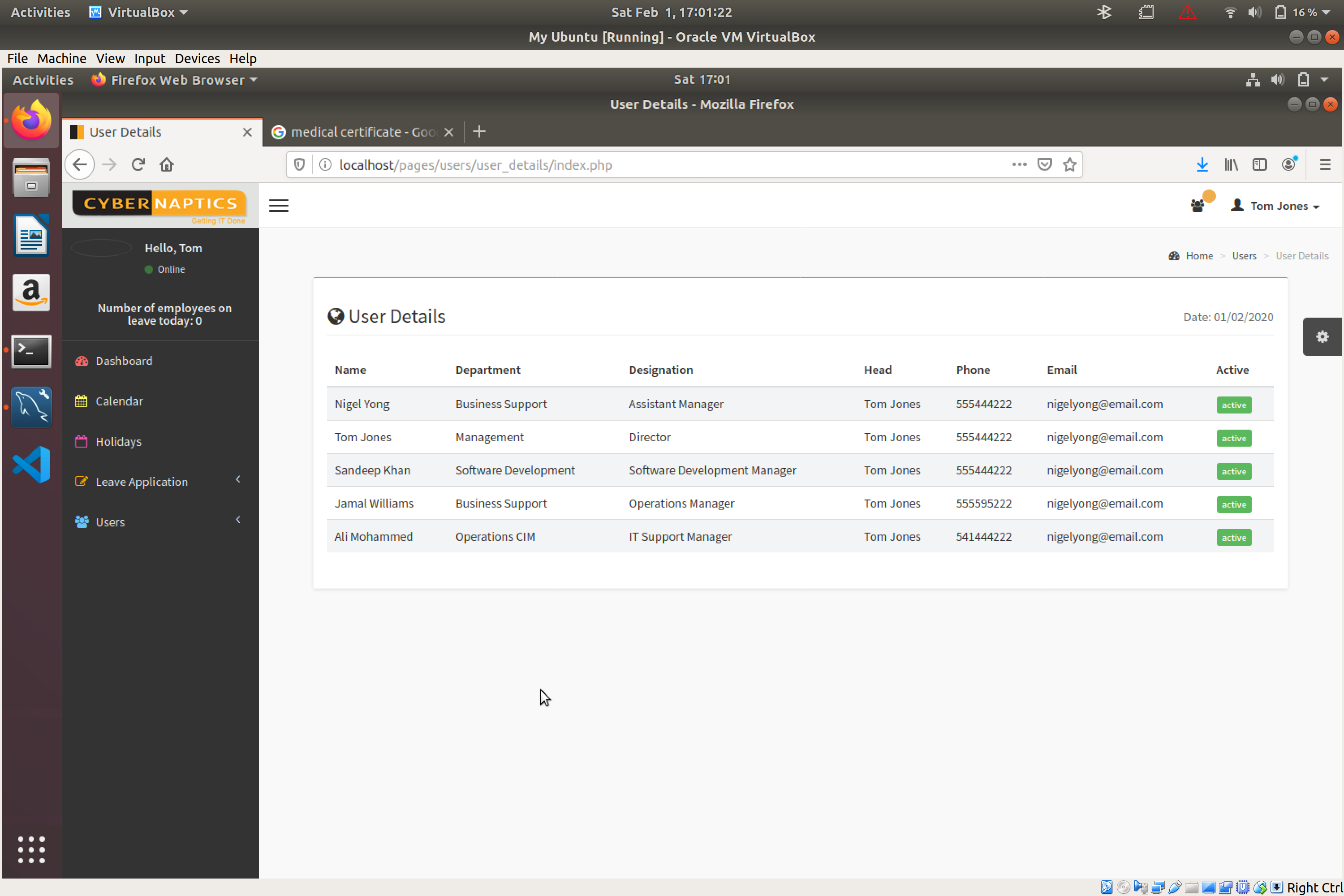Toggle active status for Nigel Yong
Image resolution: width=1344 pixels, height=896 pixels.
tap(1233, 404)
